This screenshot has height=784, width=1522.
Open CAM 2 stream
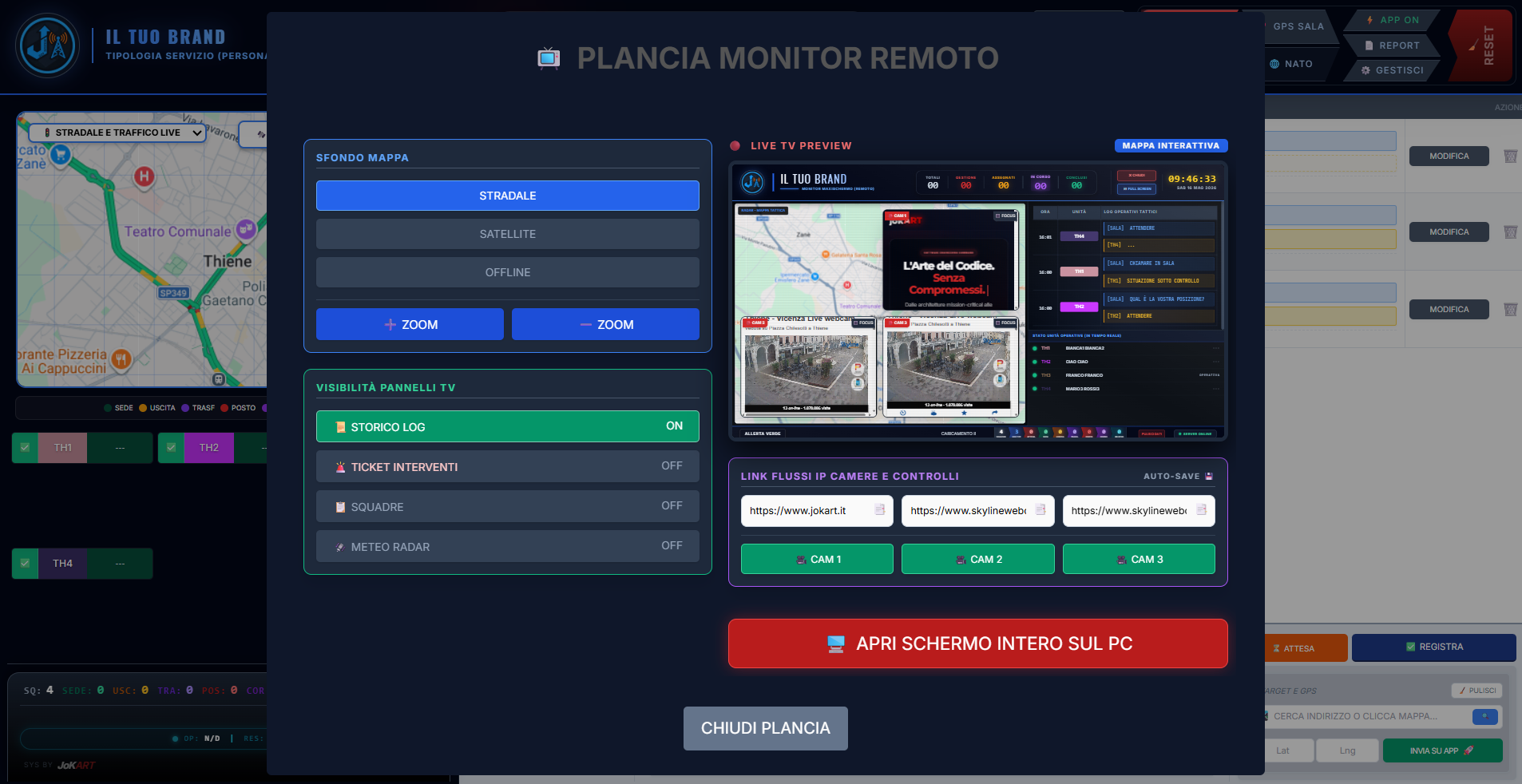977,559
